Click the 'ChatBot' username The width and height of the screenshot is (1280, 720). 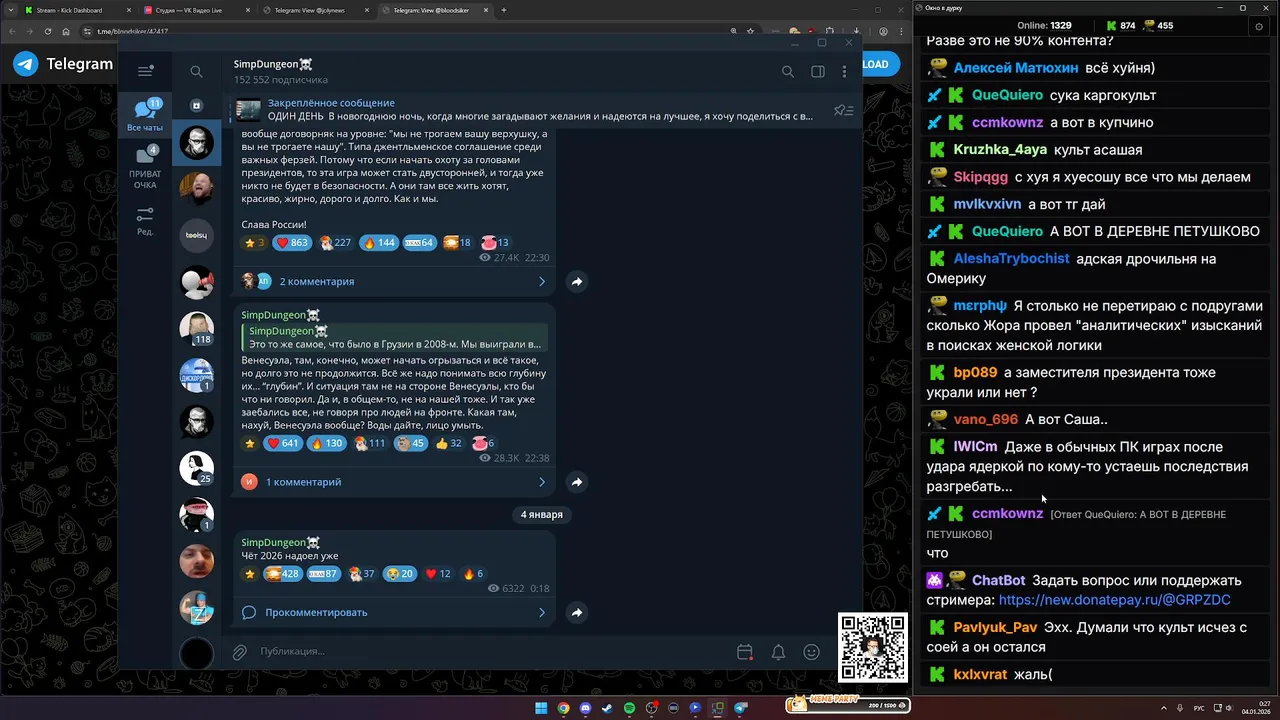(998, 581)
